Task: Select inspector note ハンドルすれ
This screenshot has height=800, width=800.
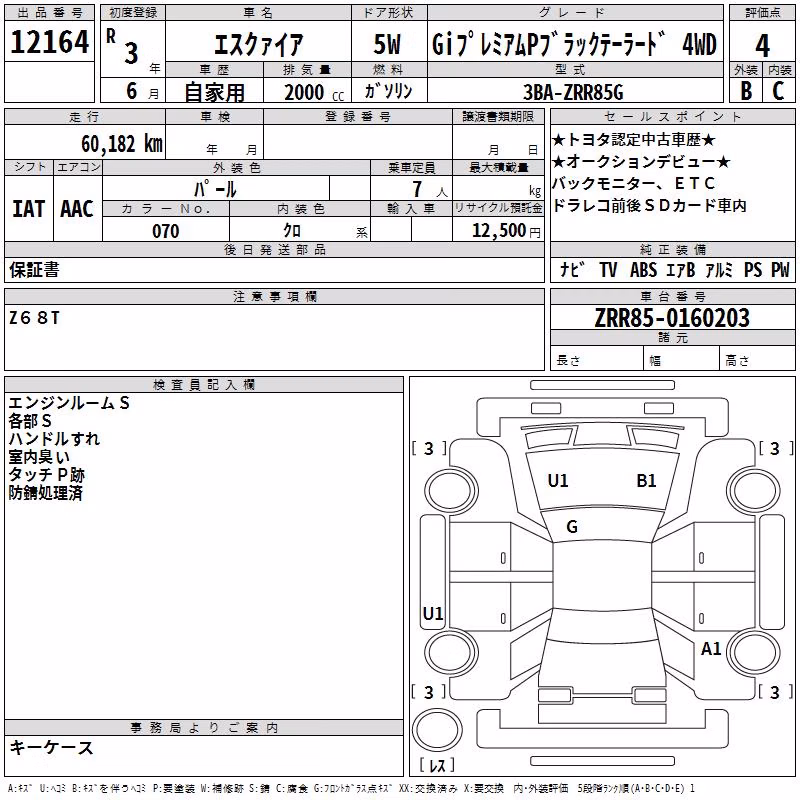Action: (54, 439)
